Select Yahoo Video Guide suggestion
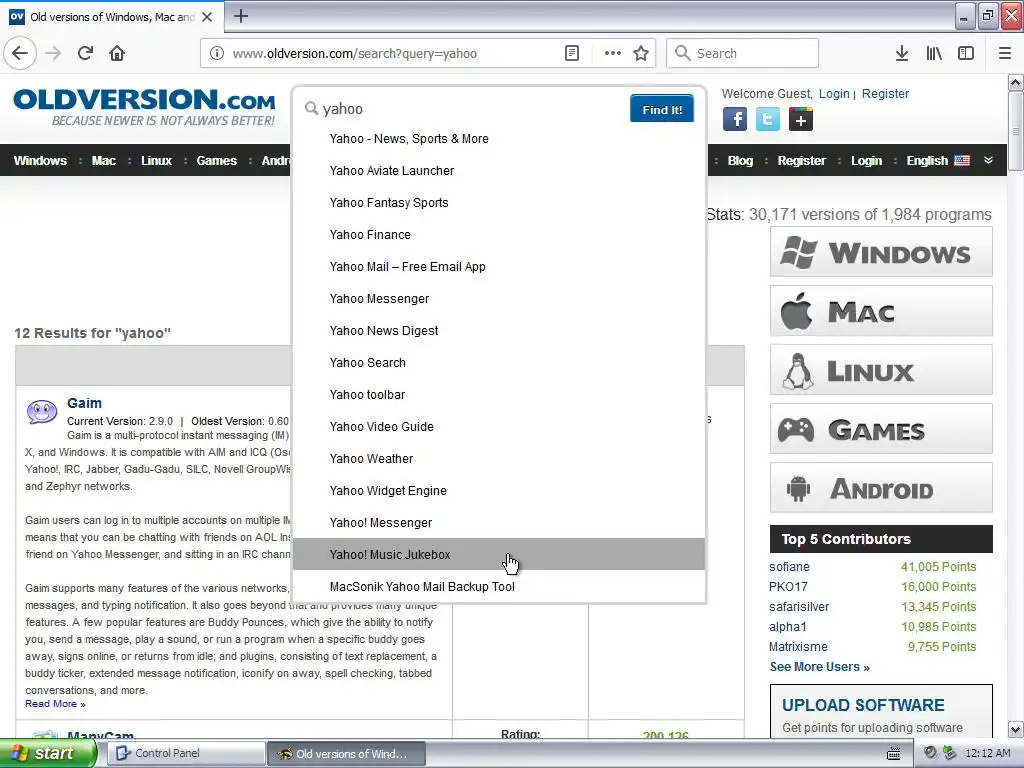1024x768 pixels. (499, 426)
